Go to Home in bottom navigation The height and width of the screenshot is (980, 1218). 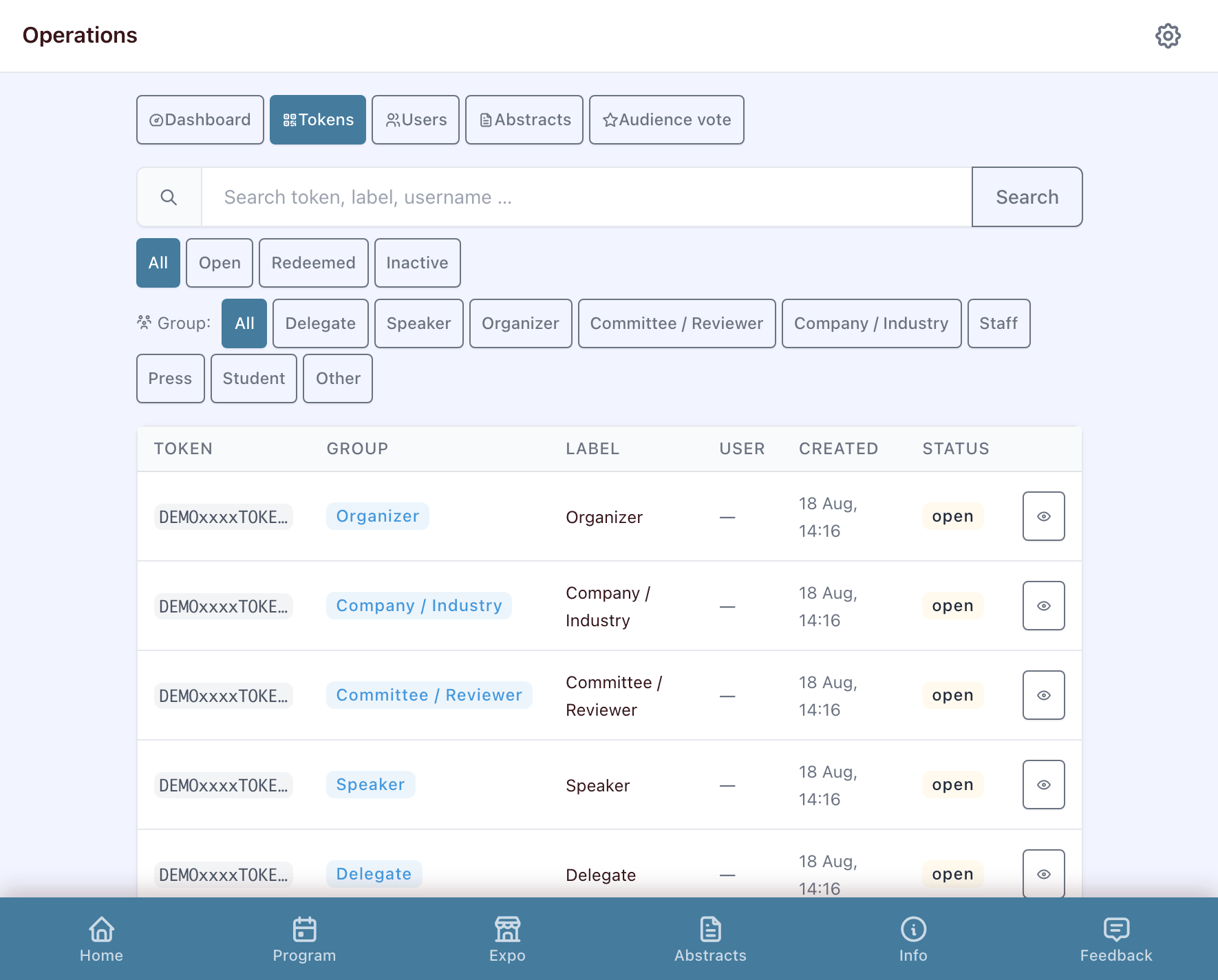click(101, 939)
